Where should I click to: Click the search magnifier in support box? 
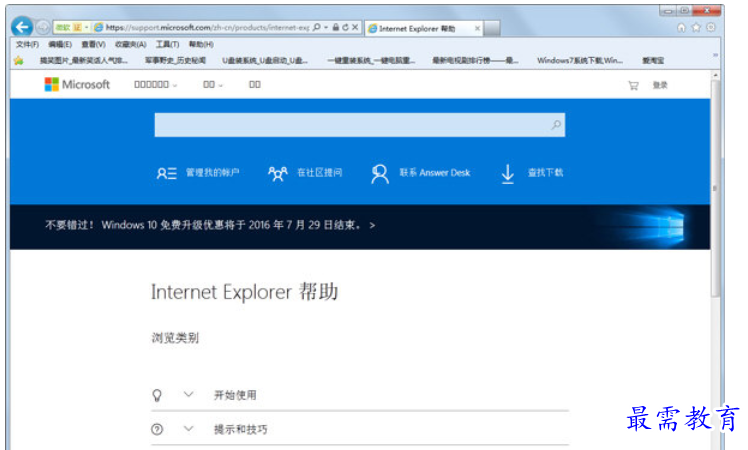point(556,125)
